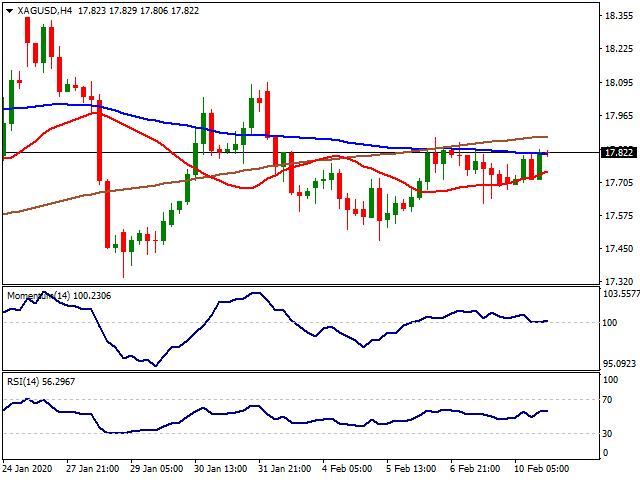Click the RSI 70 level label

pos(607,400)
